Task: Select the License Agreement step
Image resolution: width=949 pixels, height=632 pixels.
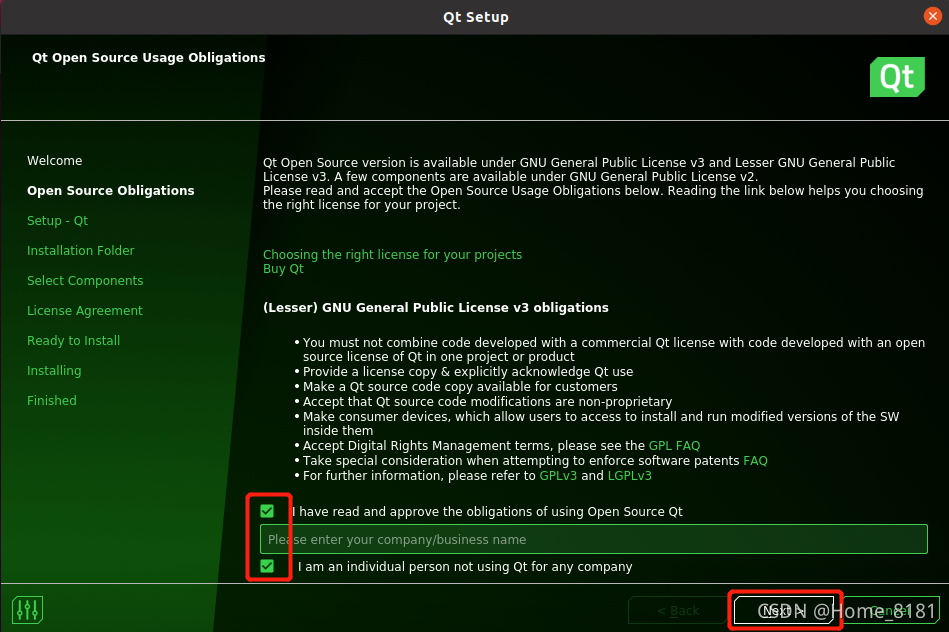Action: 85,311
